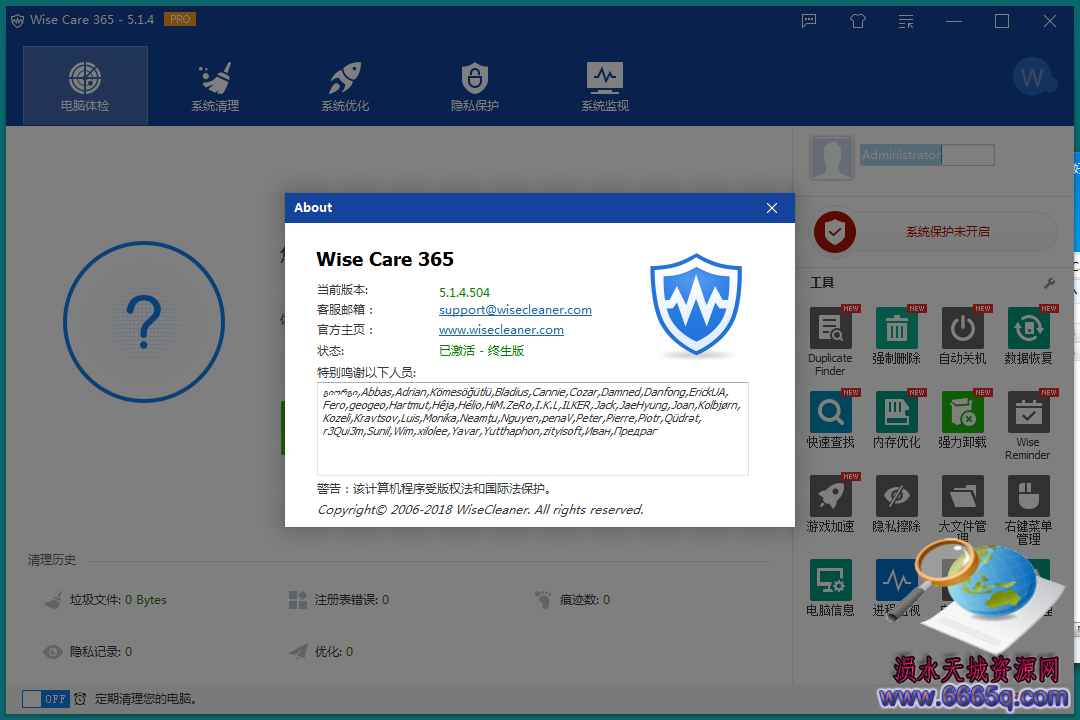The height and width of the screenshot is (720, 1080).
Task: Open the 系统优化 tab
Action: coord(345,85)
